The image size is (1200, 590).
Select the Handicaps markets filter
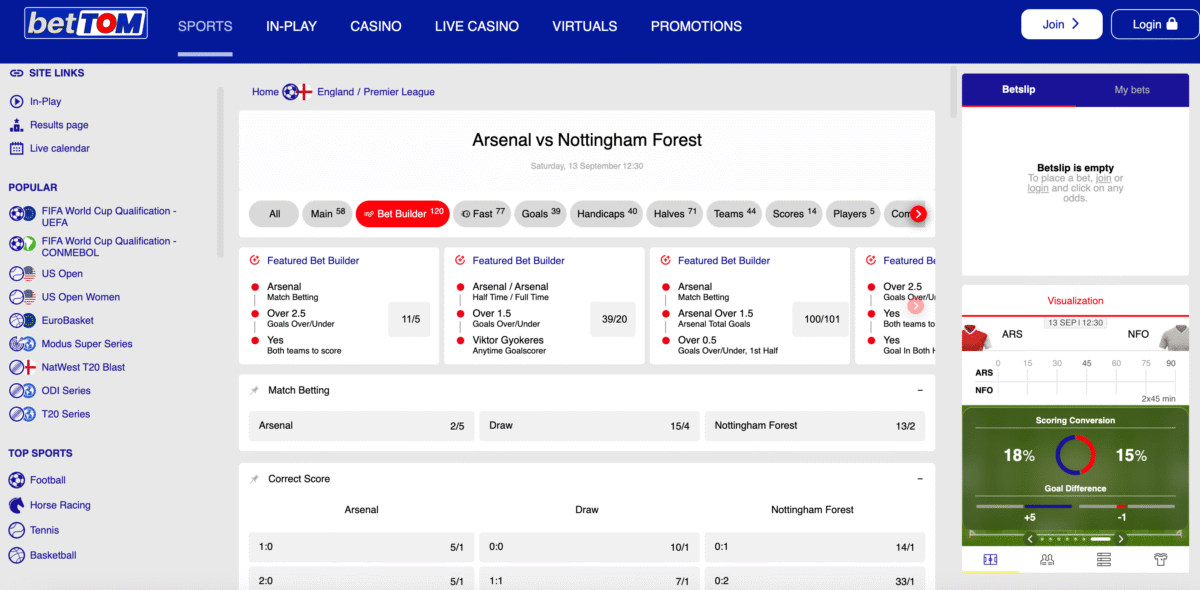(x=607, y=214)
